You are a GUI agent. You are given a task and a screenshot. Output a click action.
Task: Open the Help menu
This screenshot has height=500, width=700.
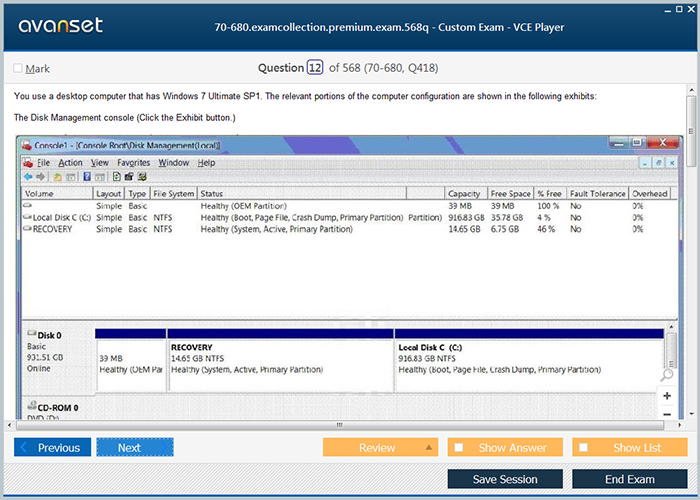[206, 163]
